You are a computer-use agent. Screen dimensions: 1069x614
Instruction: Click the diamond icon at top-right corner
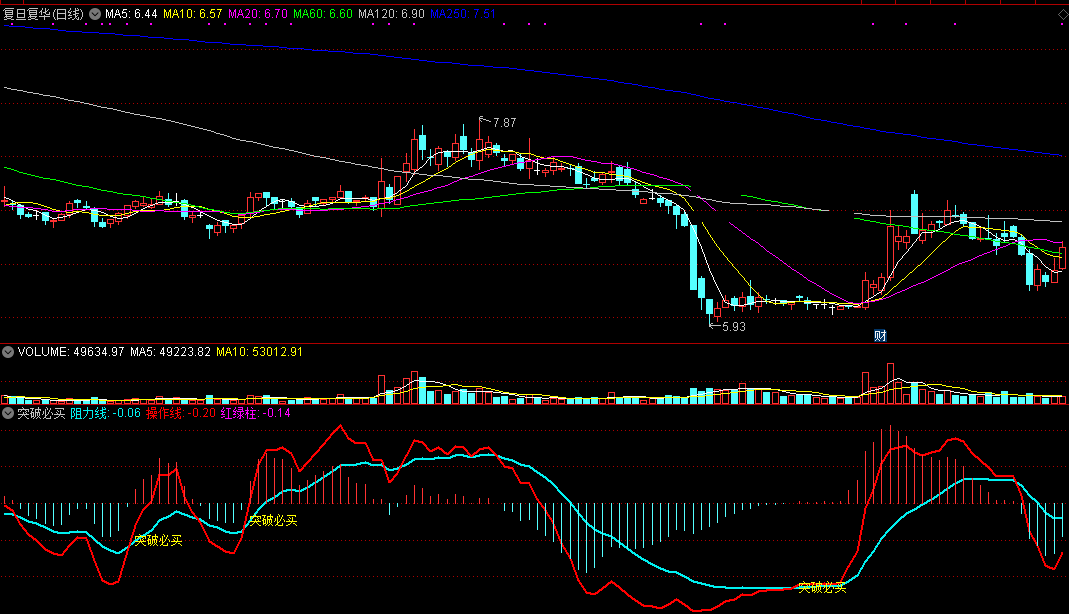[x=1062, y=14]
